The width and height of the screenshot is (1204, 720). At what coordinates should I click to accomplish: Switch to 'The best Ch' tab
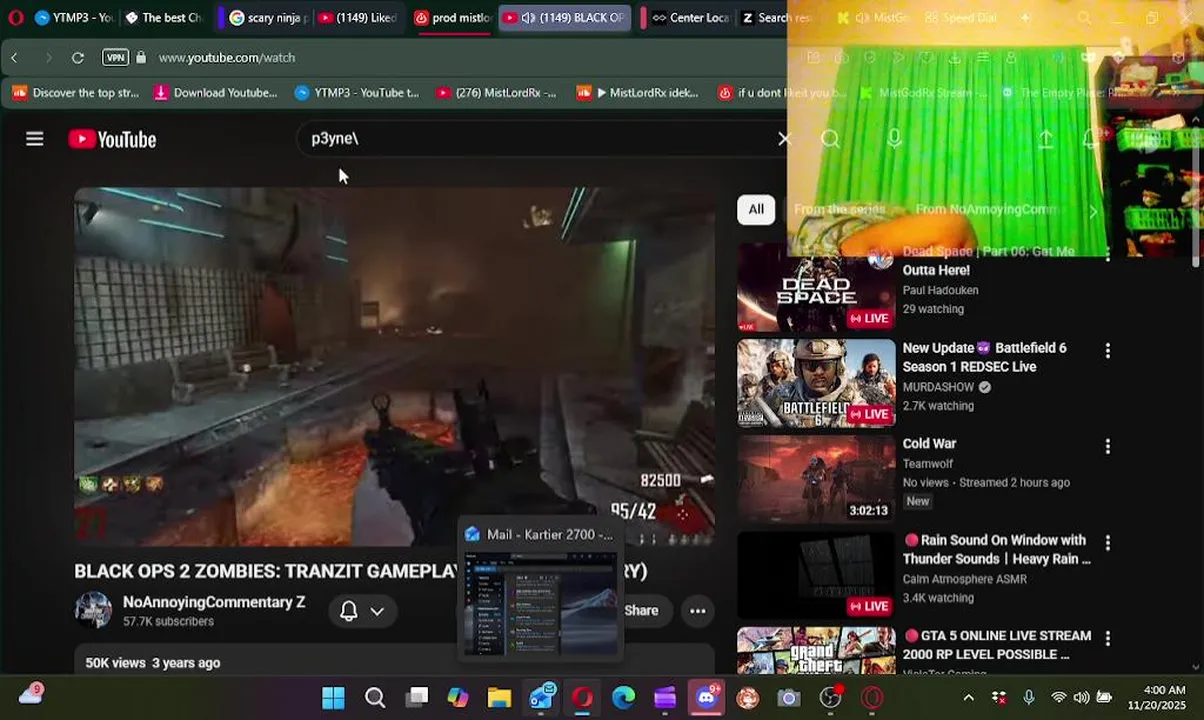click(x=162, y=18)
